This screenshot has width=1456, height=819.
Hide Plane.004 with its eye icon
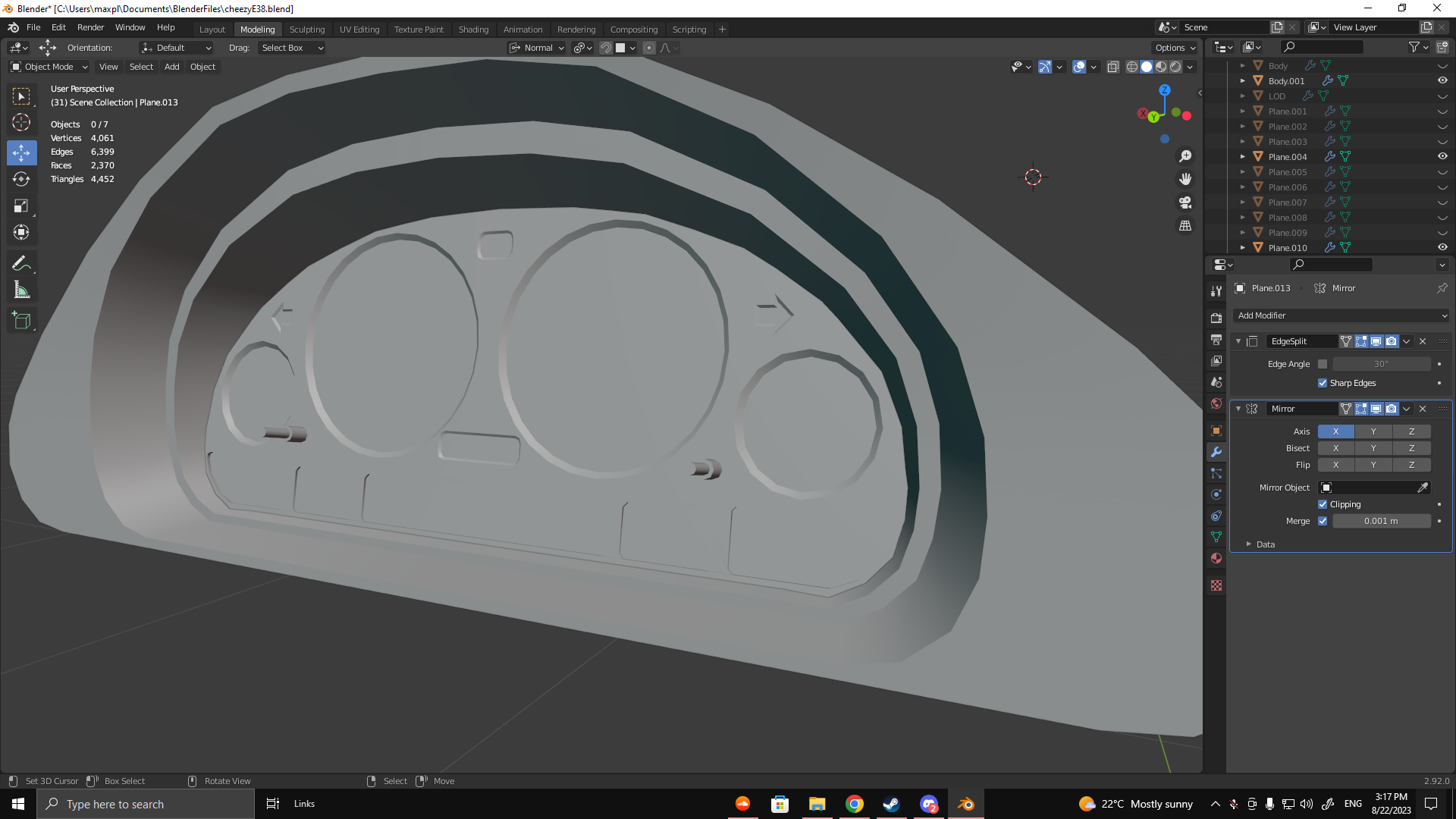click(x=1442, y=156)
